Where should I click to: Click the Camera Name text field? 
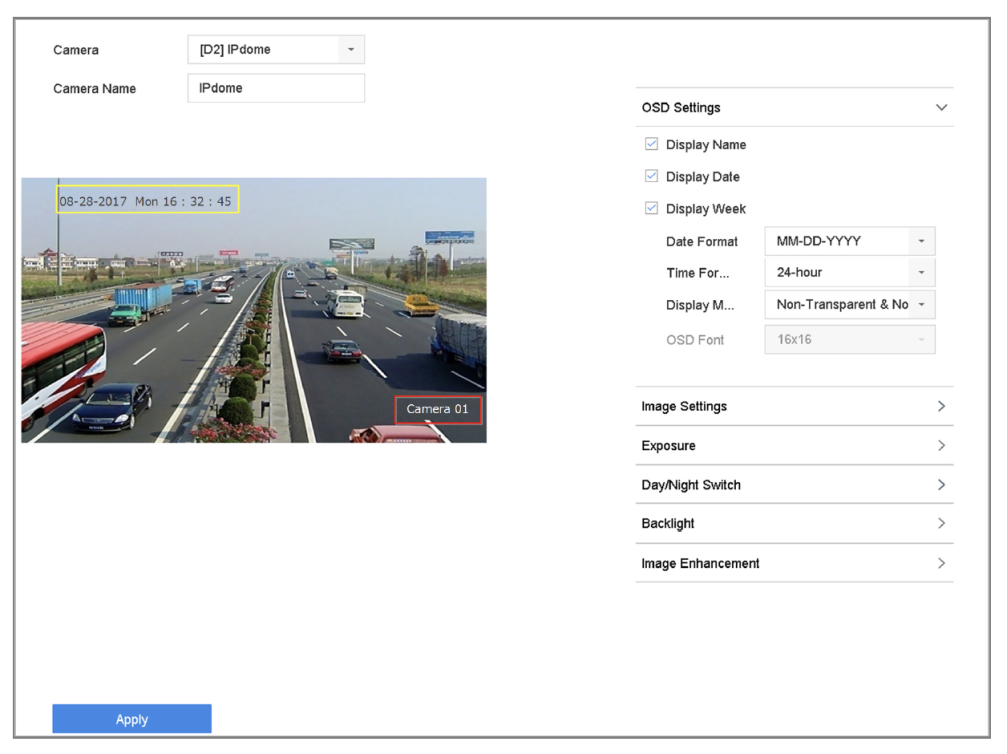coord(276,88)
